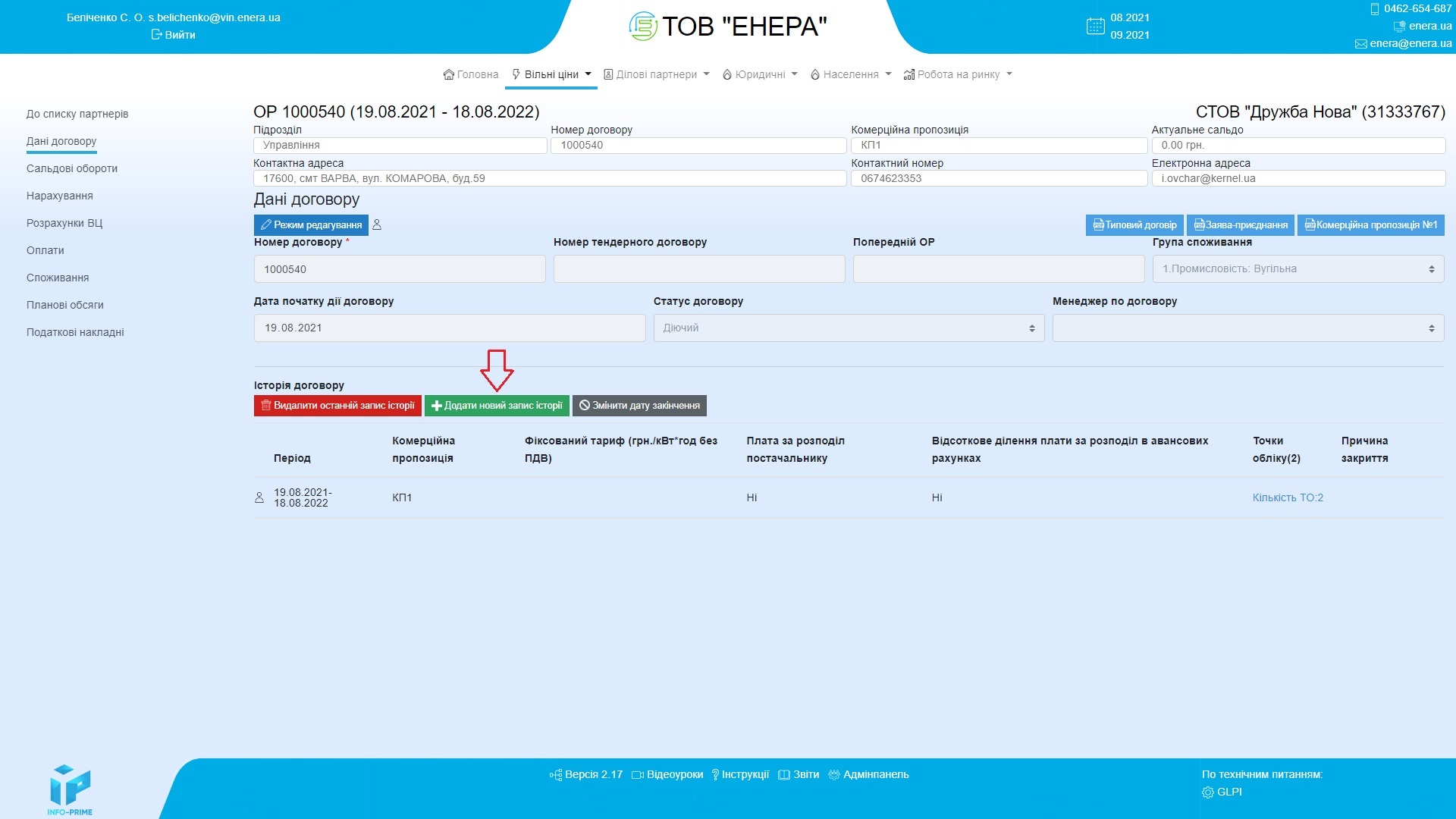
Task: Switch to Сальдові обороти sidebar tab
Action: (72, 168)
